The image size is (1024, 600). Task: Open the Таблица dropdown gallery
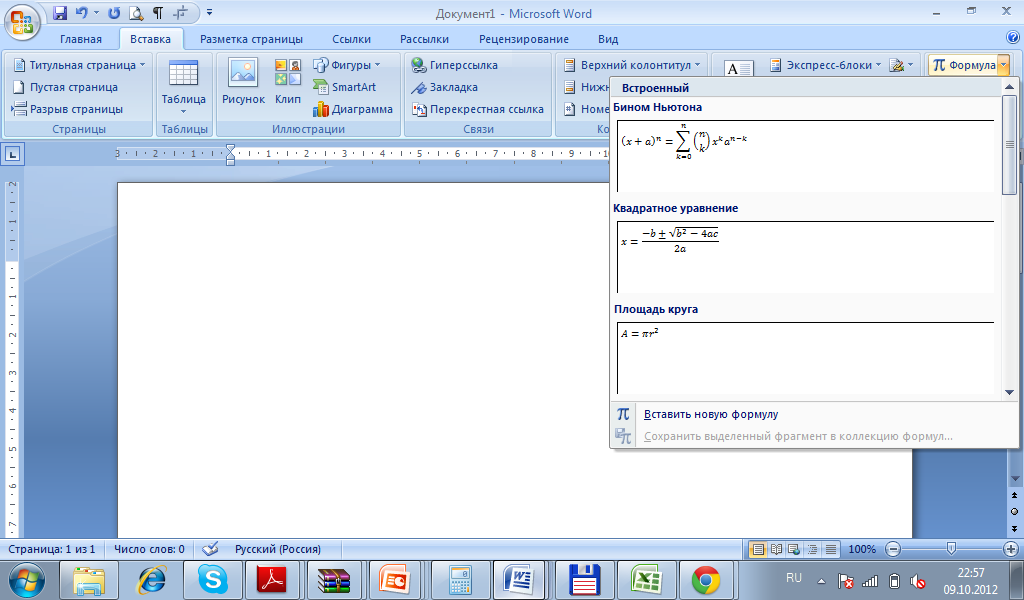[x=184, y=87]
